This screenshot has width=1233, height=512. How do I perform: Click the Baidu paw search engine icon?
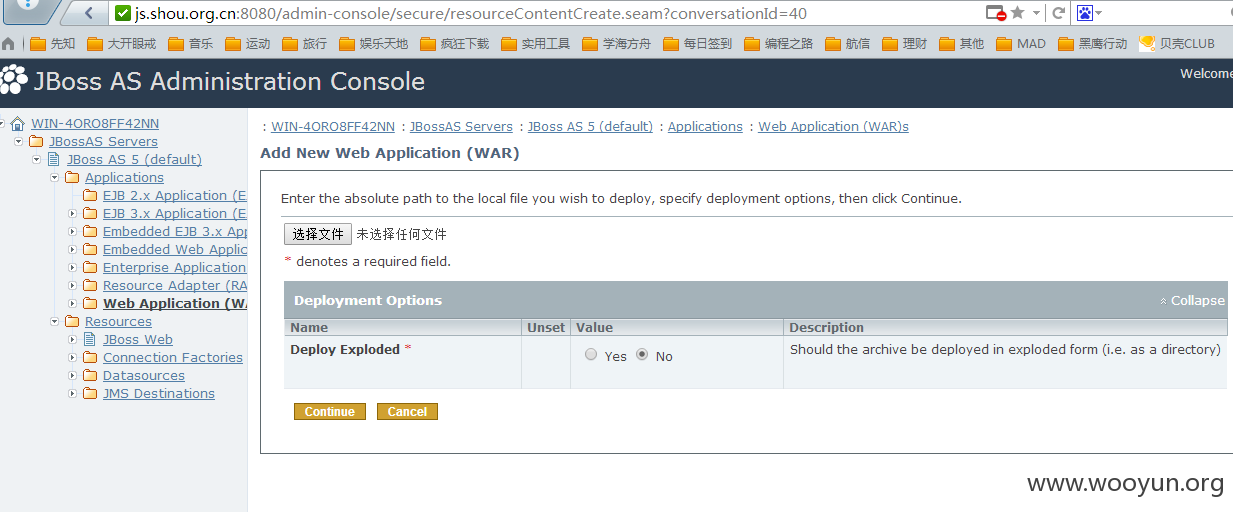[1085, 13]
